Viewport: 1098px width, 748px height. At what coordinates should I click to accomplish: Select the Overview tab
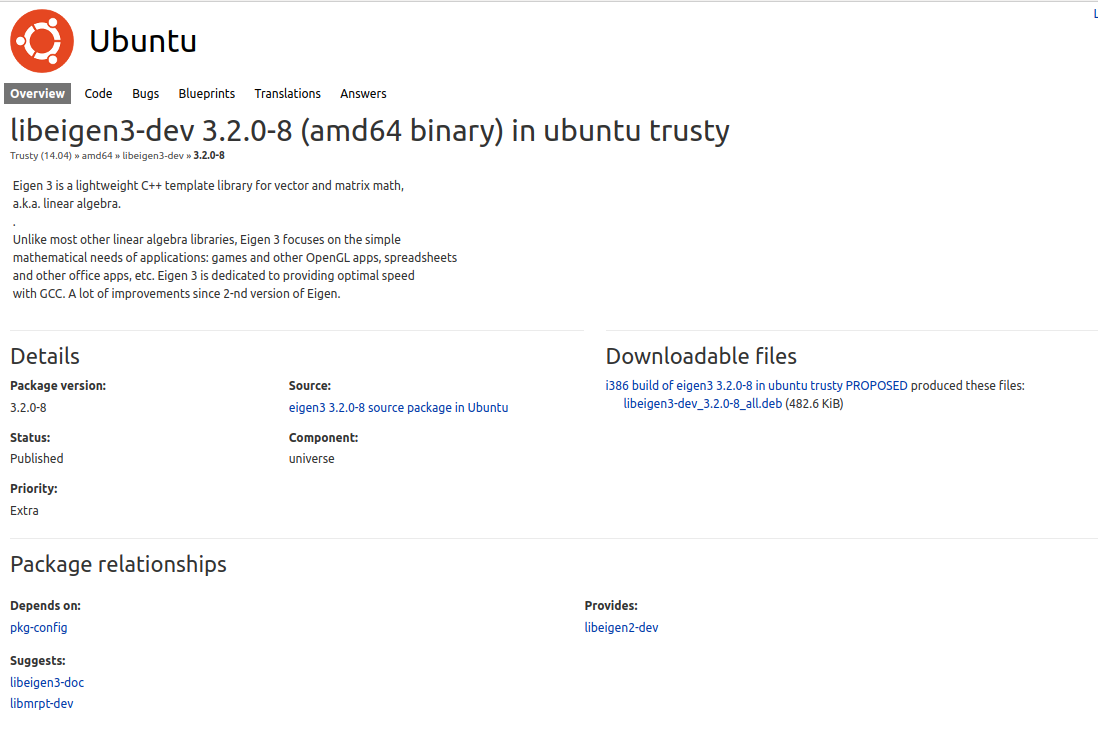pyautogui.click(x=37, y=93)
